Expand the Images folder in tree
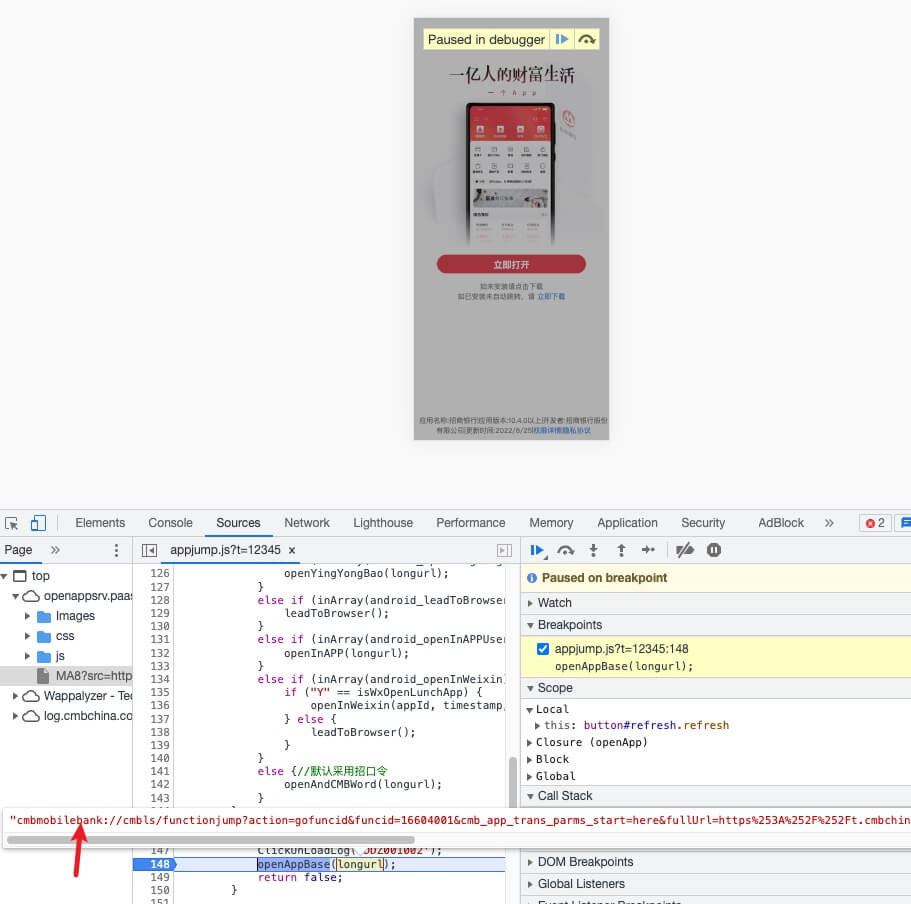Screen dimensions: 911x904 pos(27,616)
